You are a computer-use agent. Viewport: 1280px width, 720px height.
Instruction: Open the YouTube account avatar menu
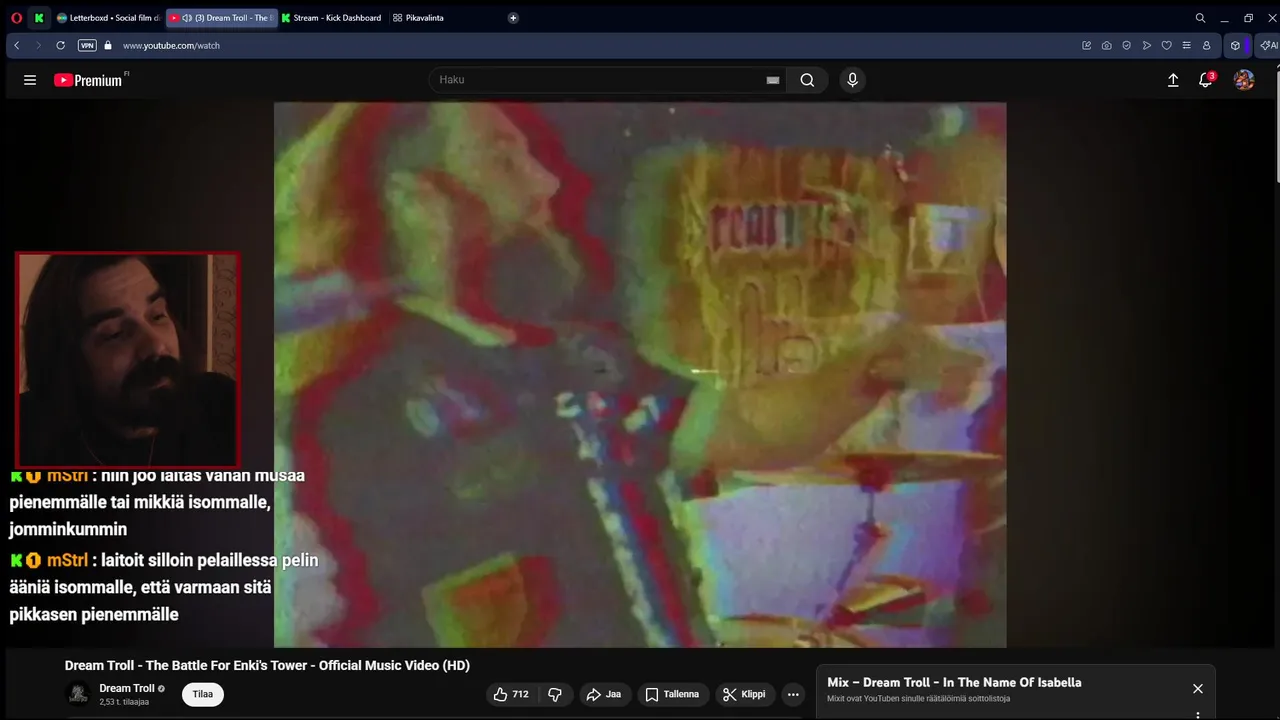pos(1244,80)
